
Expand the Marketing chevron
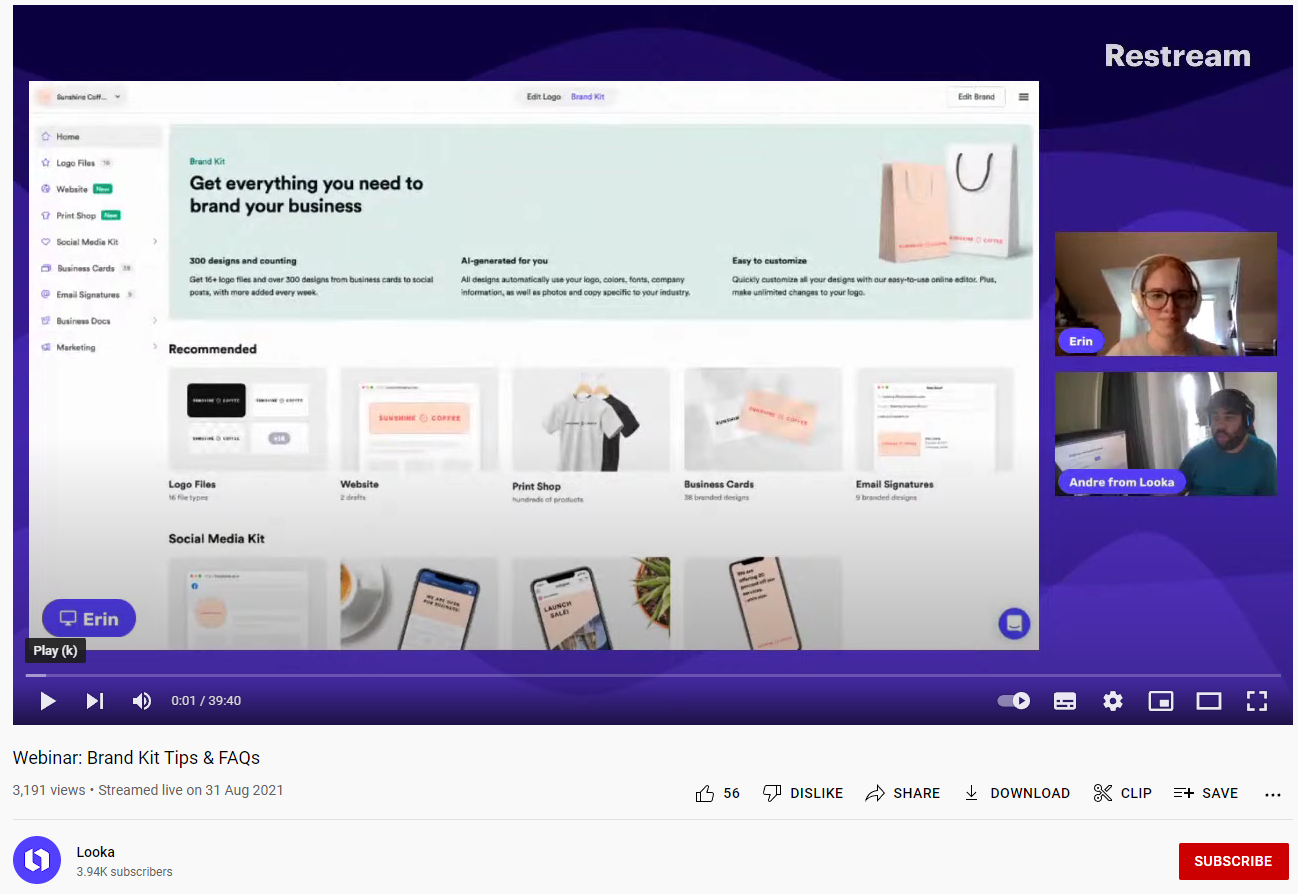pyautogui.click(x=155, y=347)
